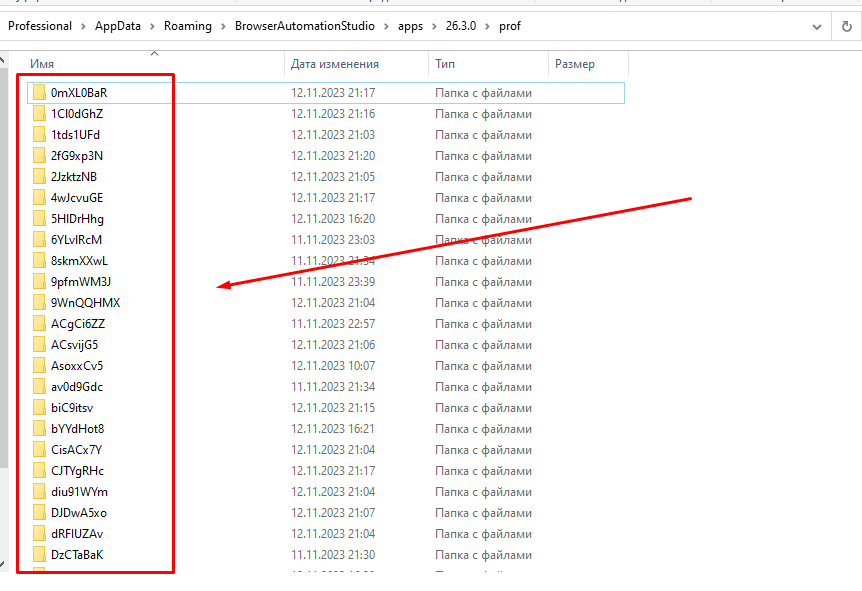This screenshot has width=862, height=591.
Task: Click the folder icon of 0mXL0BaR
Action: pyautogui.click(x=40, y=93)
